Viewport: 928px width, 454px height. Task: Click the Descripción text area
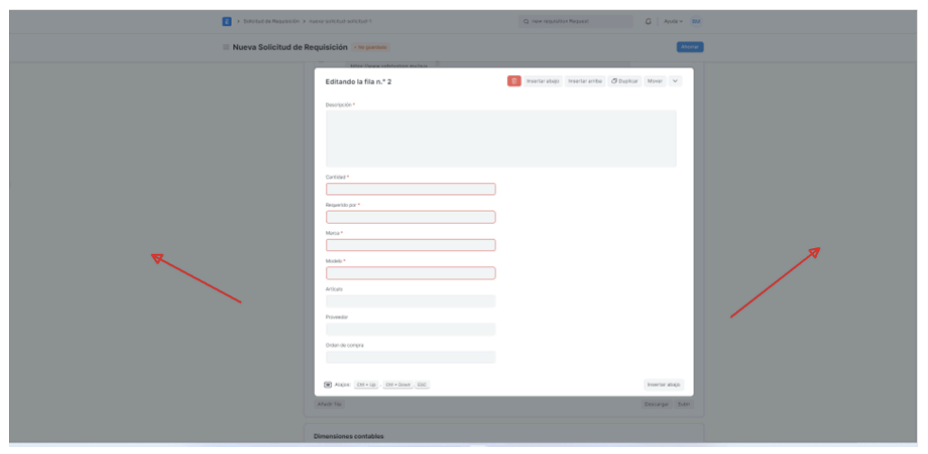tap(501, 138)
